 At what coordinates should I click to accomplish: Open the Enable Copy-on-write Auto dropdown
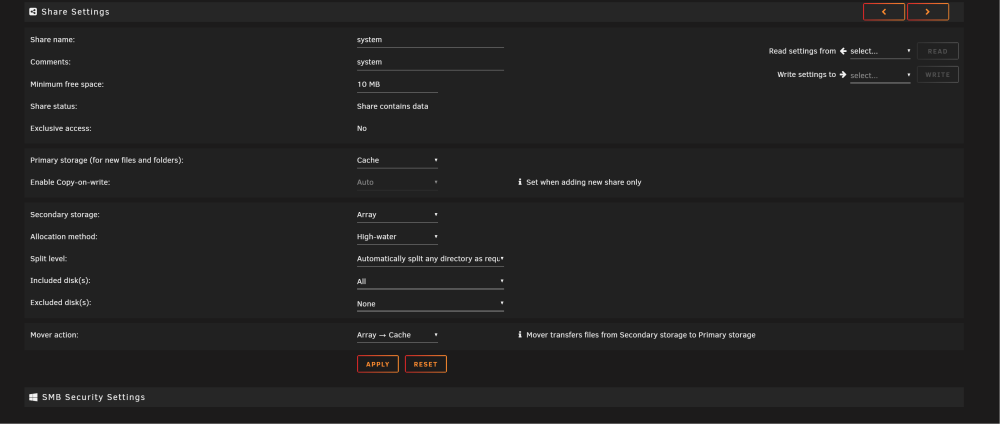tap(397, 182)
